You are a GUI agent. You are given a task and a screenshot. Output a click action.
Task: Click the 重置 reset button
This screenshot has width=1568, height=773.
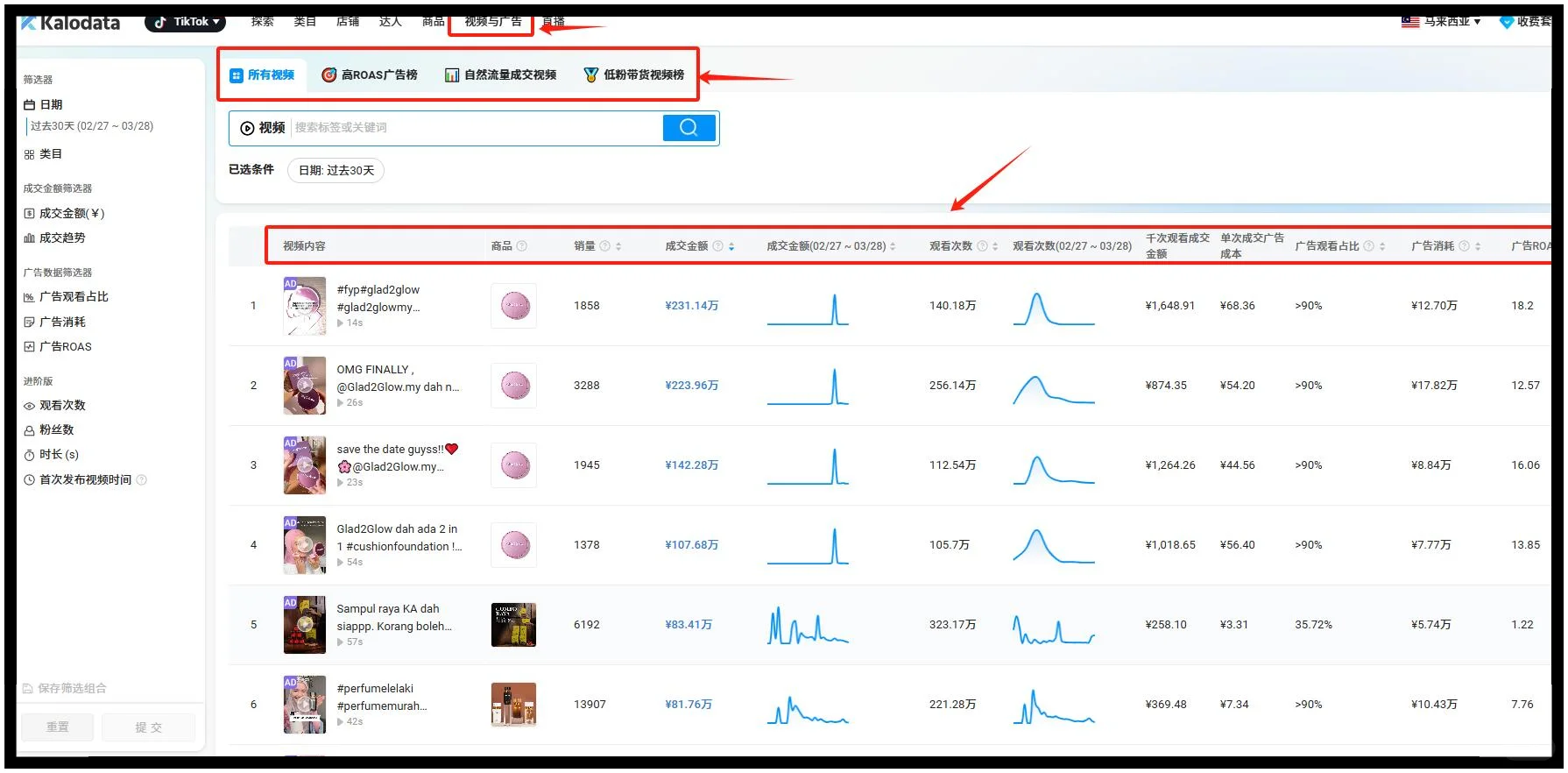58,727
